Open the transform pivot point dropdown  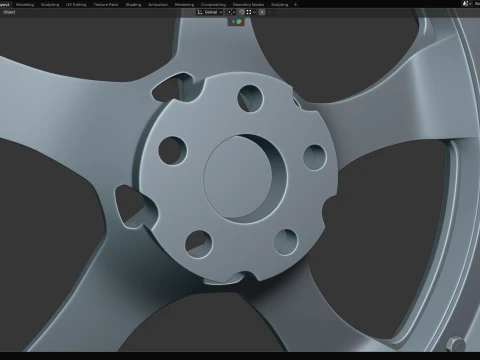(x=231, y=12)
